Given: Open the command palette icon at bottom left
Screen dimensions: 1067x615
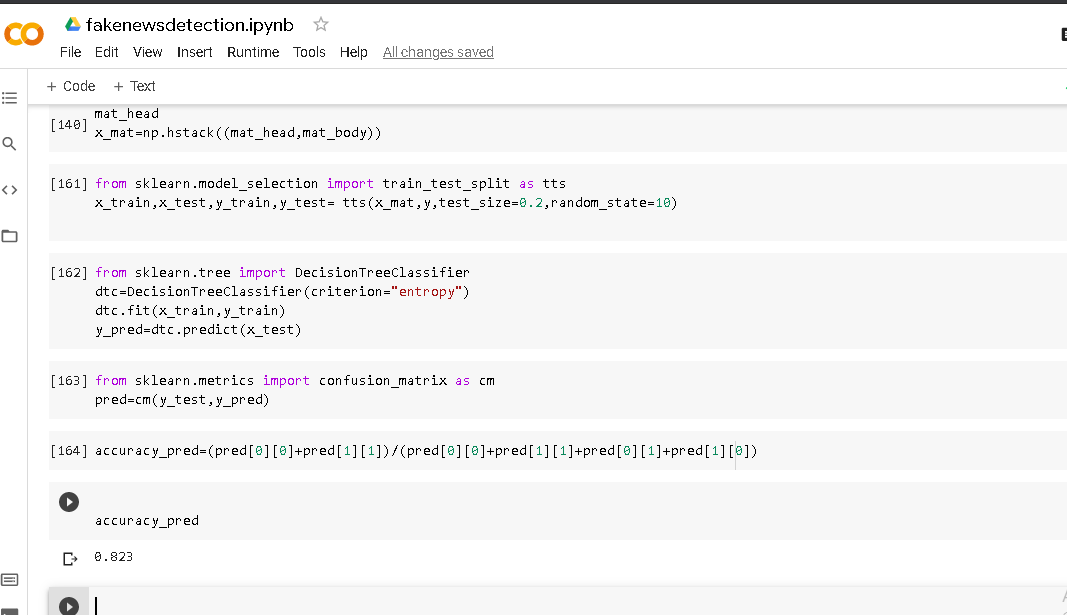Looking at the screenshot, I should tap(10, 579).
